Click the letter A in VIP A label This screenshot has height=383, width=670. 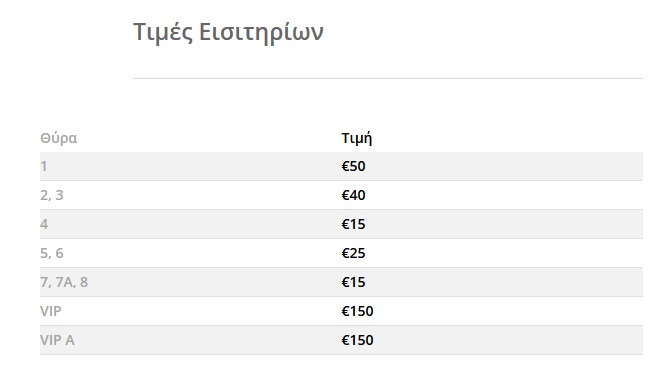point(70,340)
